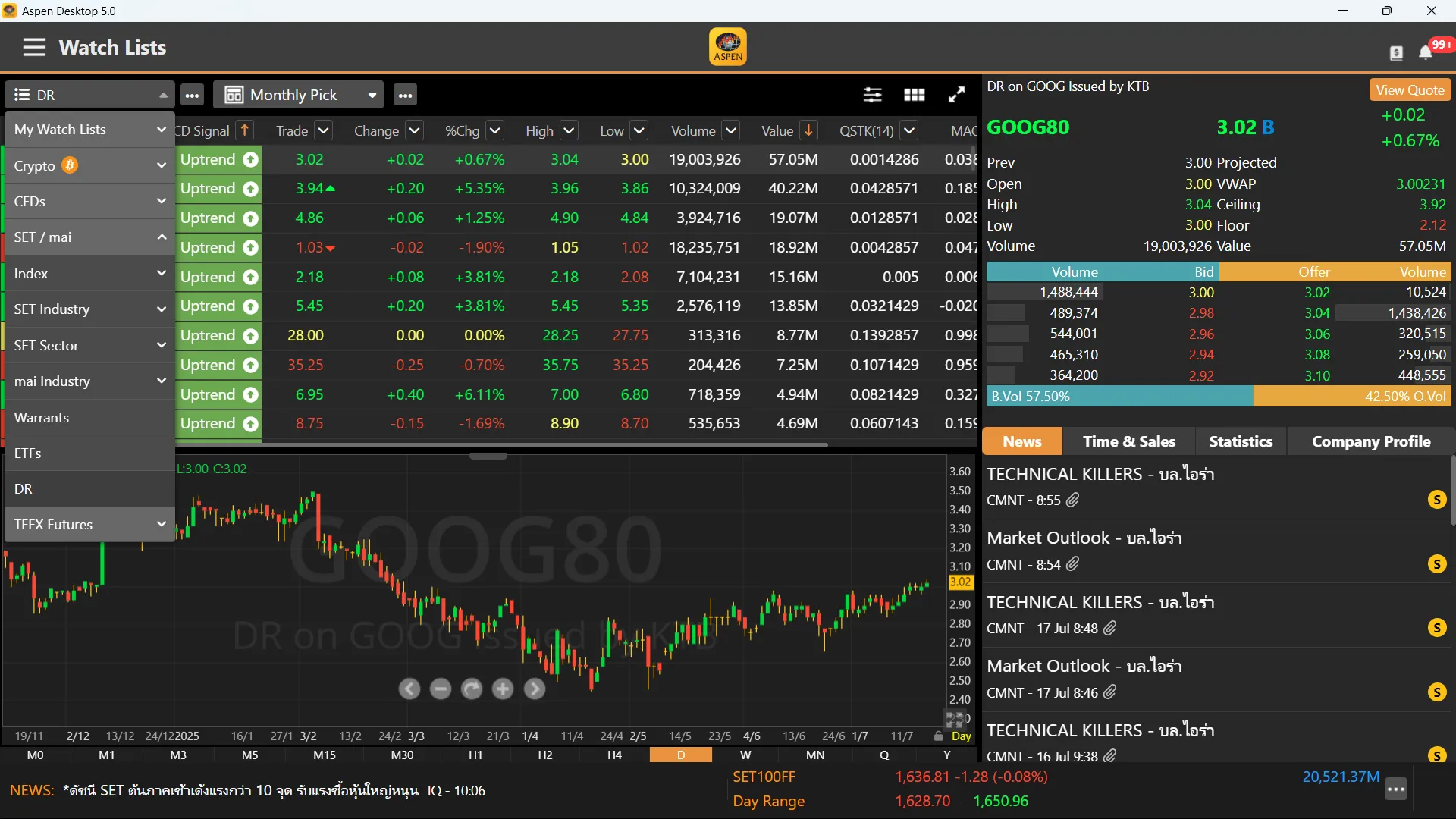Expand the Crypto watch list group

[161, 165]
